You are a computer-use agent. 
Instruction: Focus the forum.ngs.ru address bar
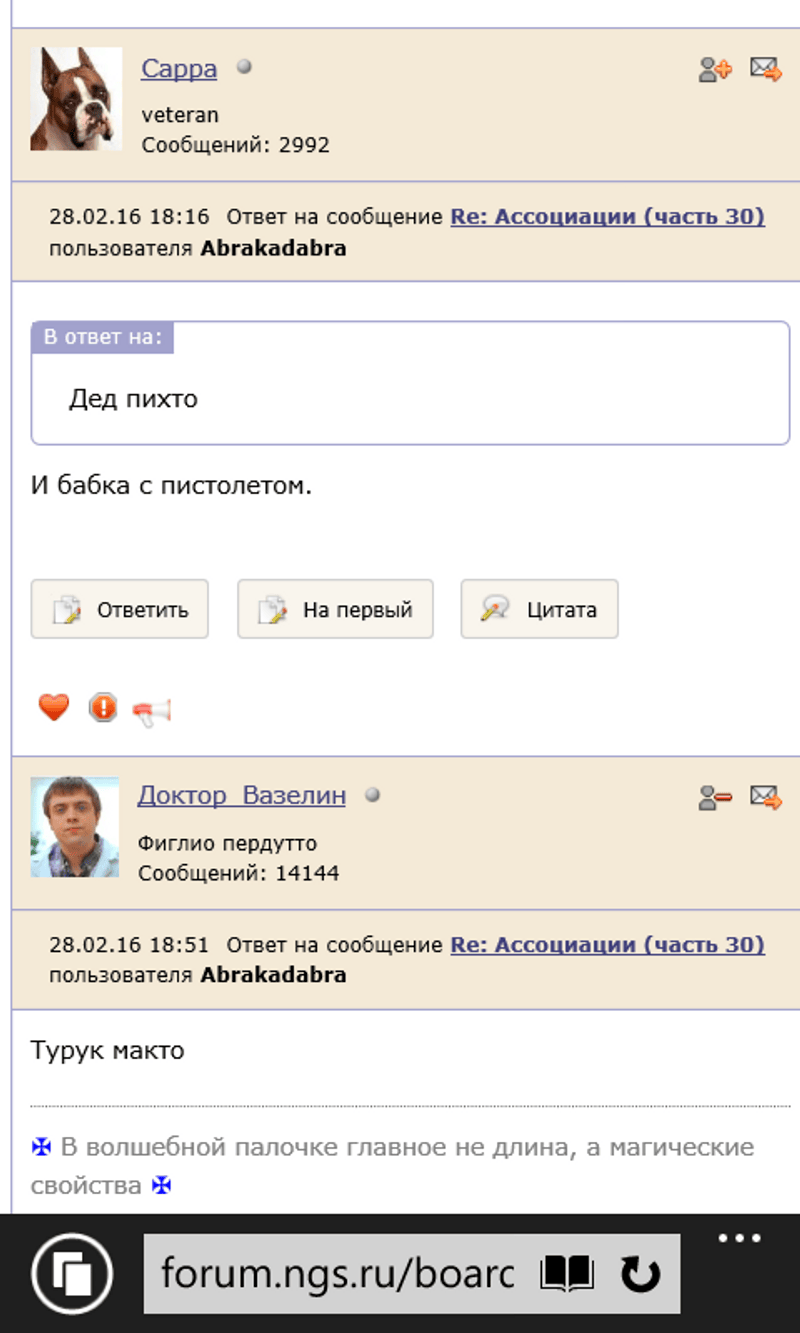click(x=338, y=1274)
